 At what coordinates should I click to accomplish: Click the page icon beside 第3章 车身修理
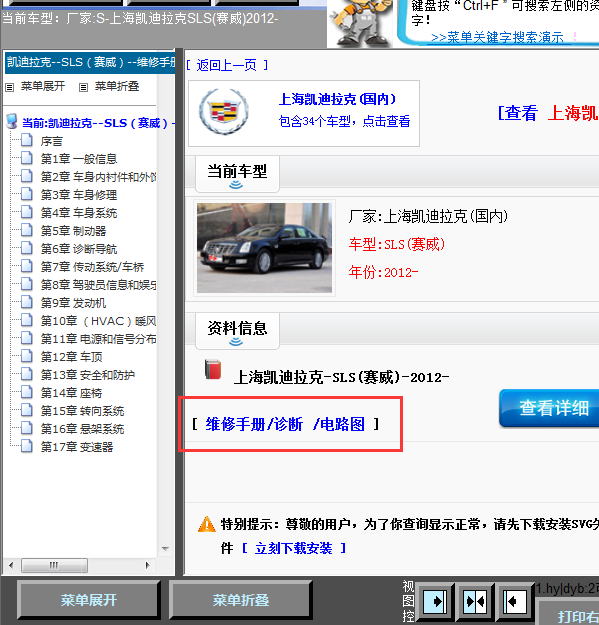tap(27, 195)
